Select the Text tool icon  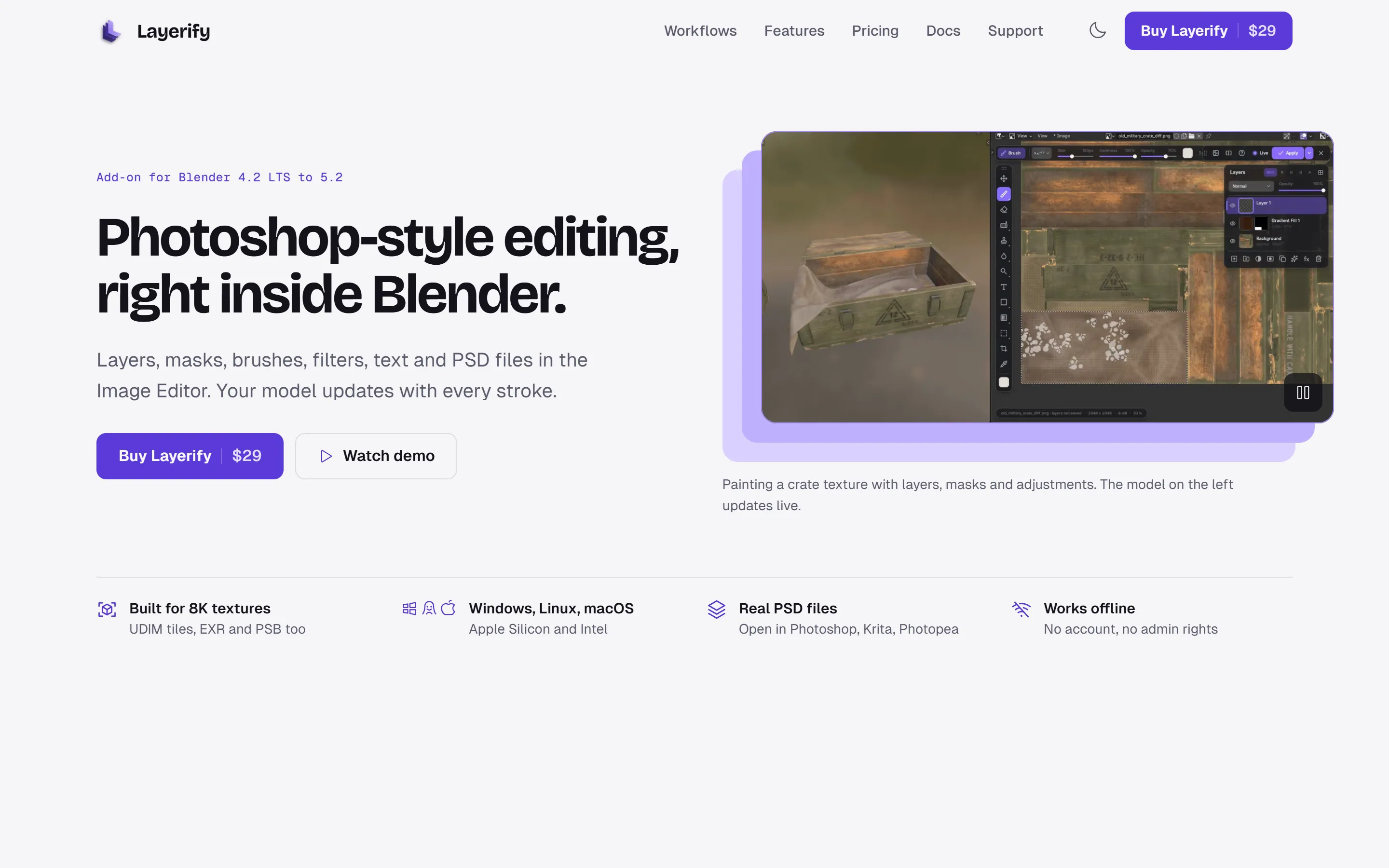tap(1003, 287)
